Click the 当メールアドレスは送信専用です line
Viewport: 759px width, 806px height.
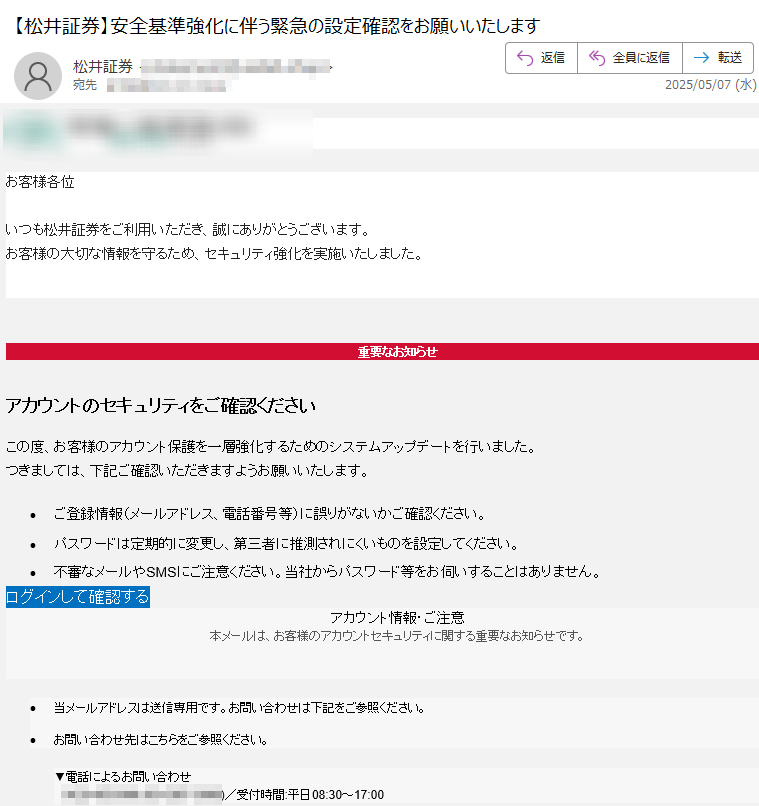(240, 708)
